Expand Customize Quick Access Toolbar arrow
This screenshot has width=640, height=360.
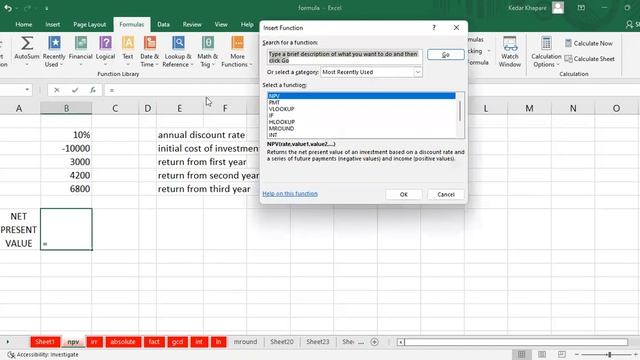tap(47, 8)
